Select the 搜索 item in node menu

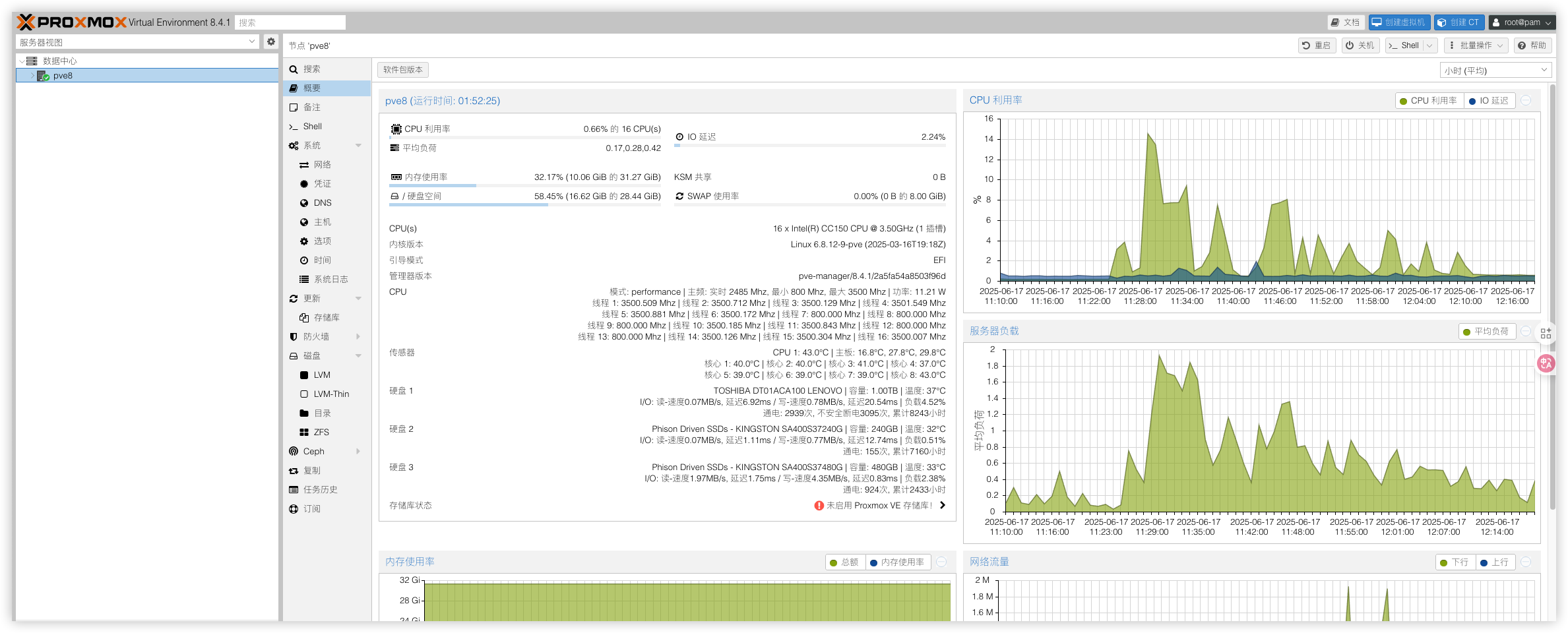click(327, 69)
